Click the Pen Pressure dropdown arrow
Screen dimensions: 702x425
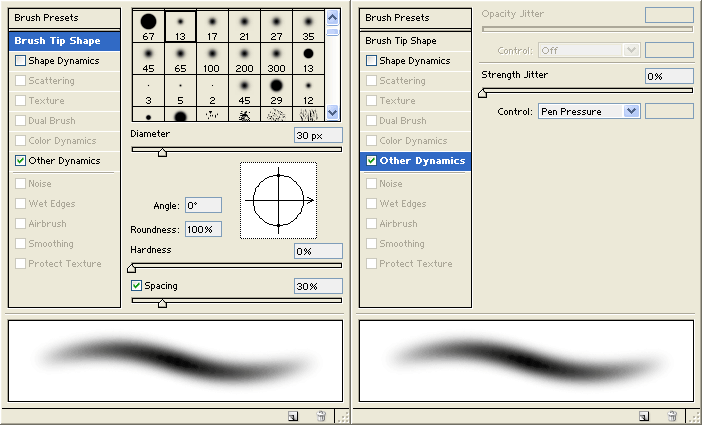pyautogui.click(x=631, y=112)
